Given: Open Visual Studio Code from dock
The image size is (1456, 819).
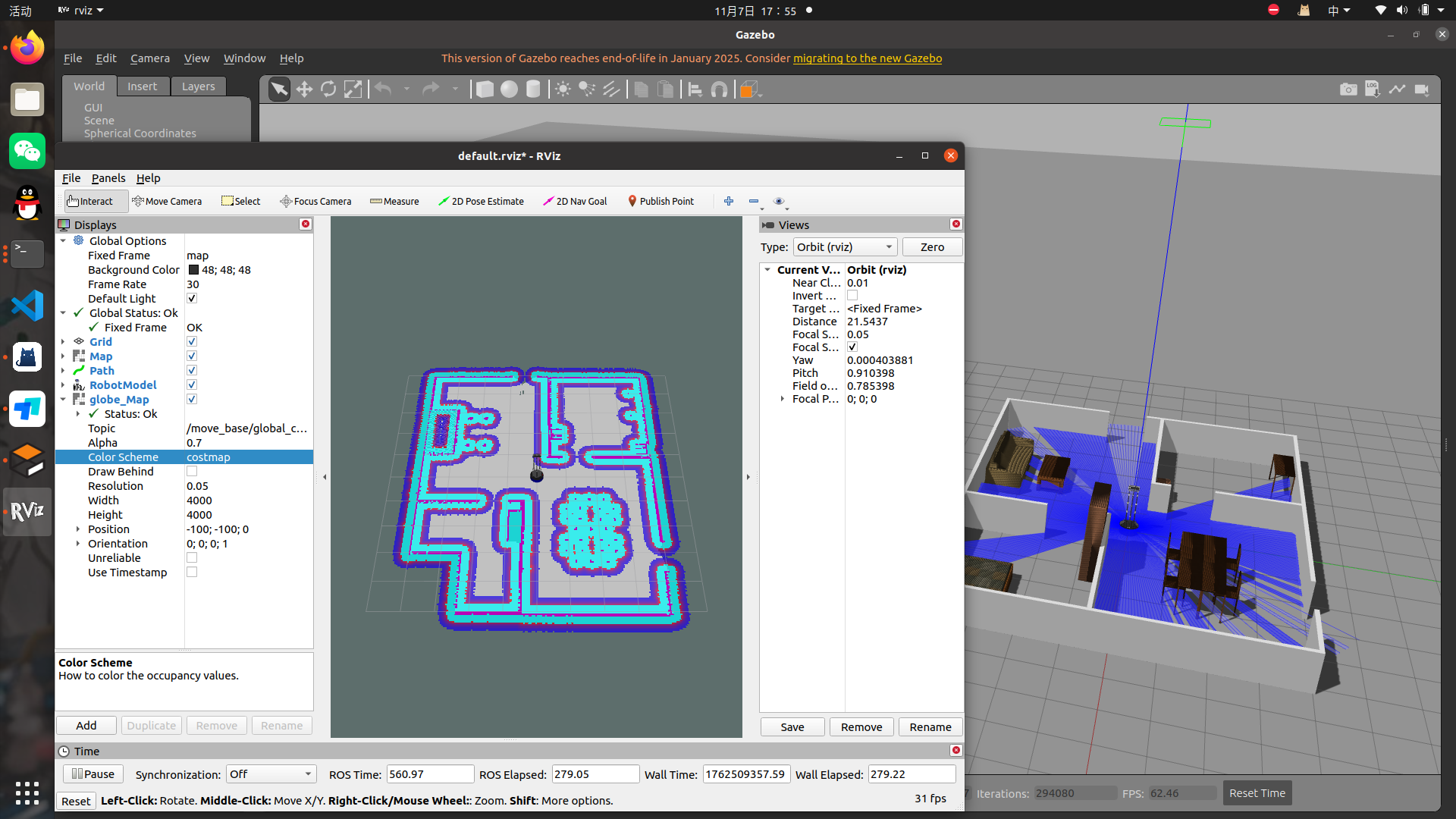Looking at the screenshot, I should pos(27,306).
